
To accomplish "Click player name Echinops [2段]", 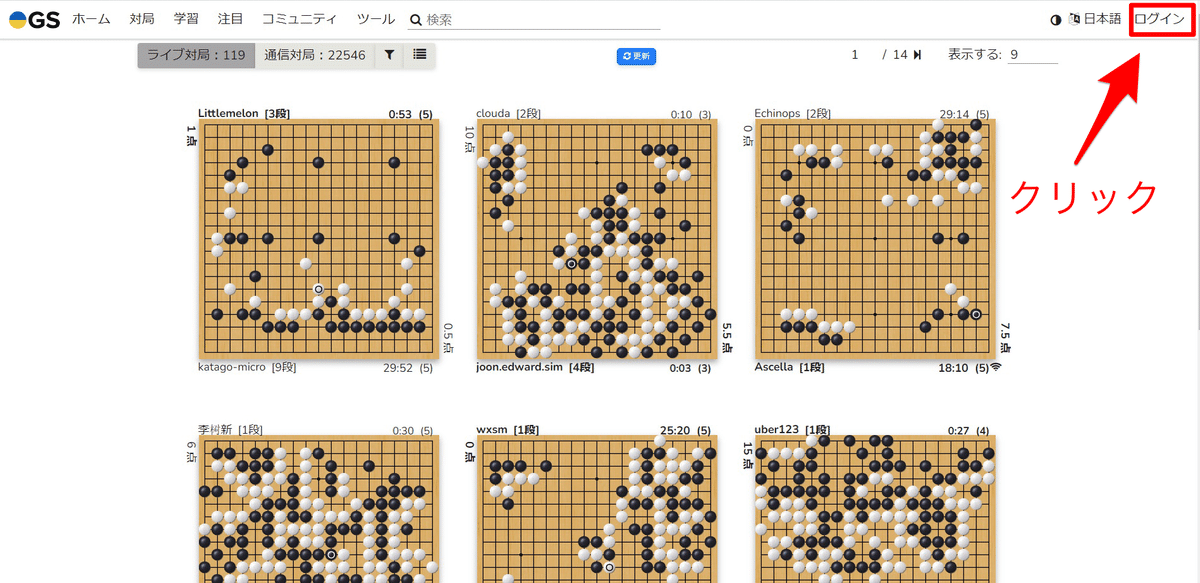I will point(792,113).
